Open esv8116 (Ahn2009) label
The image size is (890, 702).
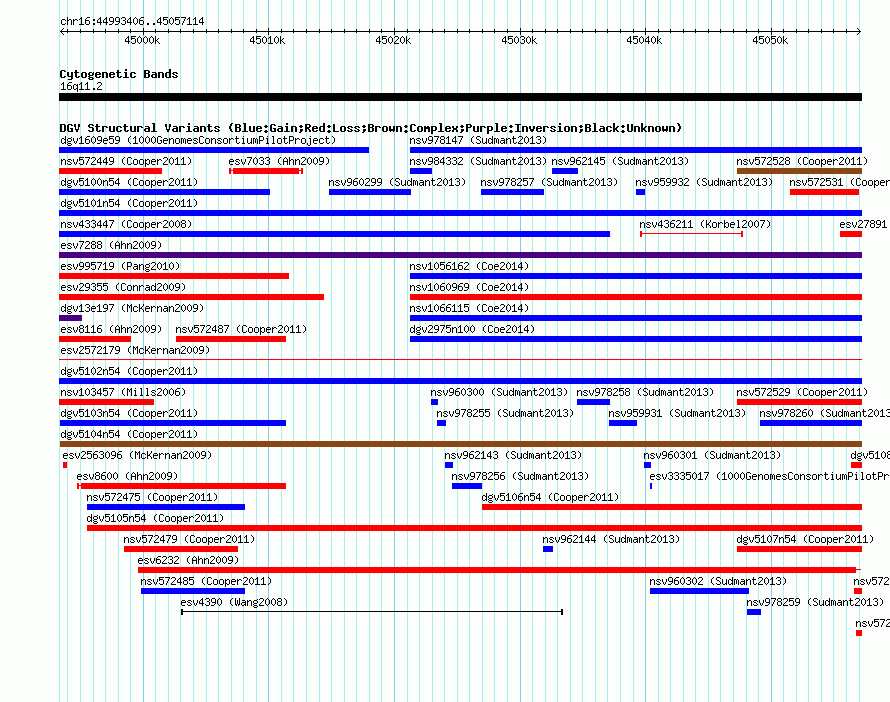tap(111, 329)
